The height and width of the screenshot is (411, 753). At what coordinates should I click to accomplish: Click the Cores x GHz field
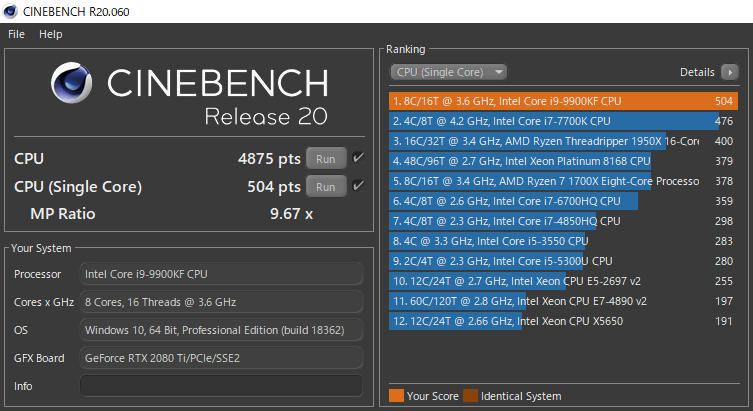pyautogui.click(x=221, y=302)
